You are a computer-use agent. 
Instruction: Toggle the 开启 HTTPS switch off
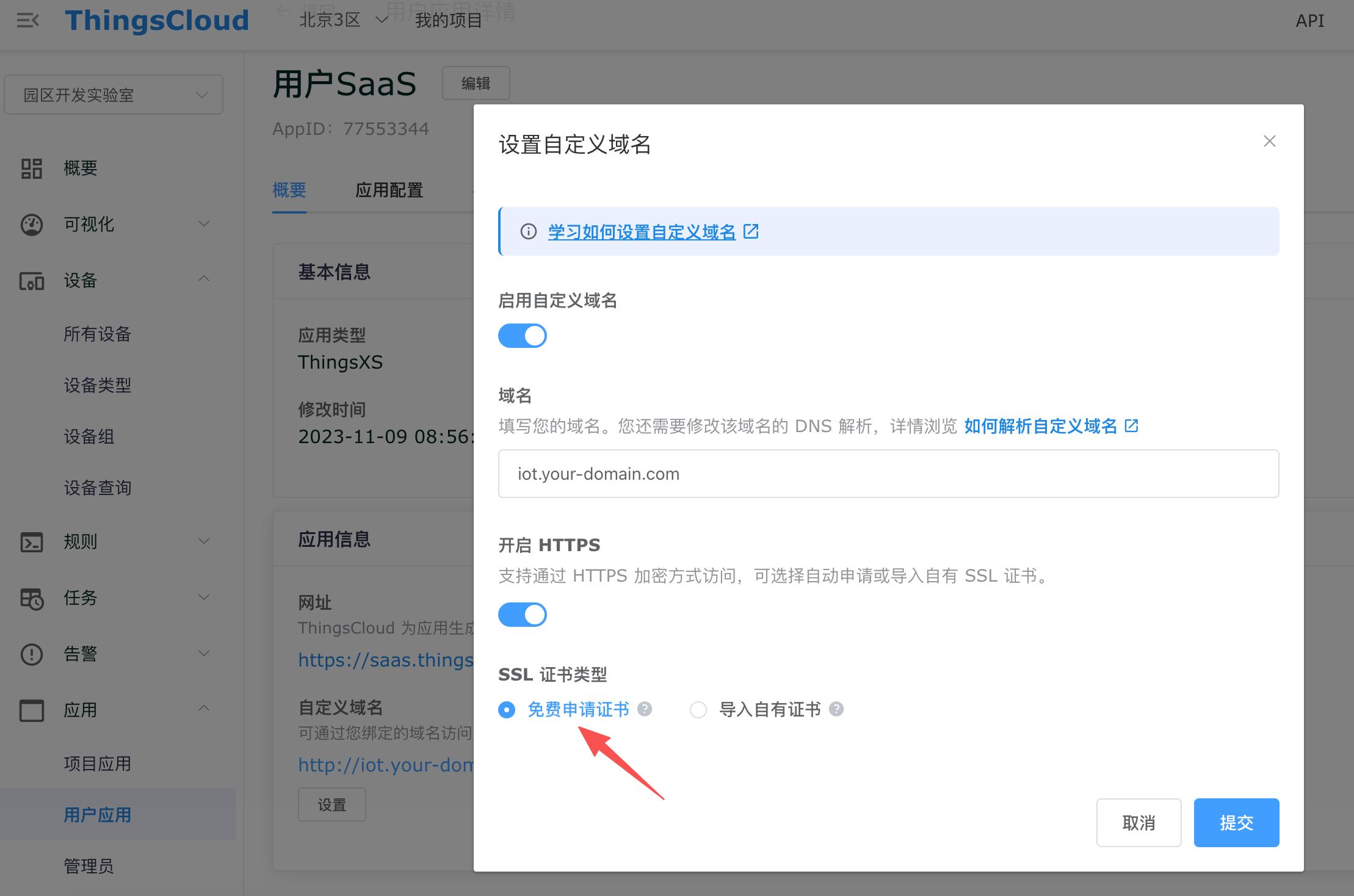coord(523,615)
